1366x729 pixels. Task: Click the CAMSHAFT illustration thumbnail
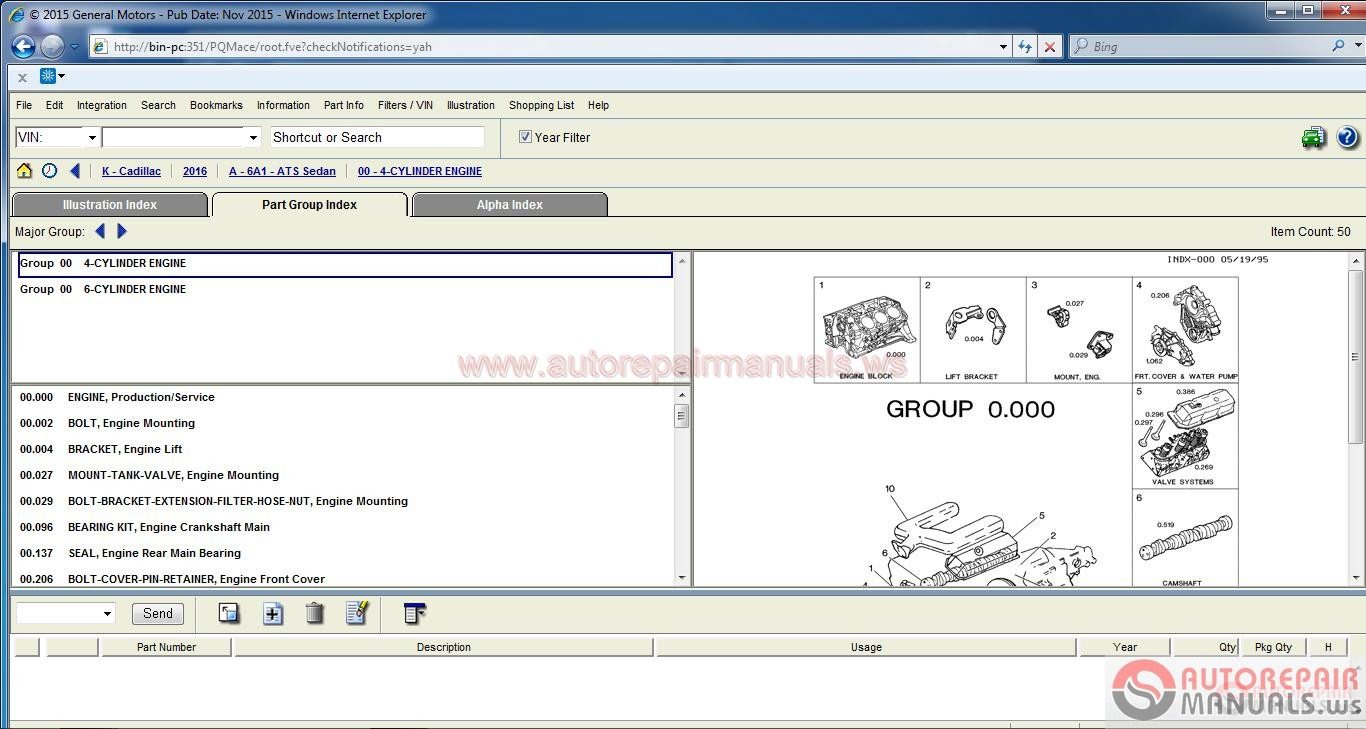click(1185, 538)
